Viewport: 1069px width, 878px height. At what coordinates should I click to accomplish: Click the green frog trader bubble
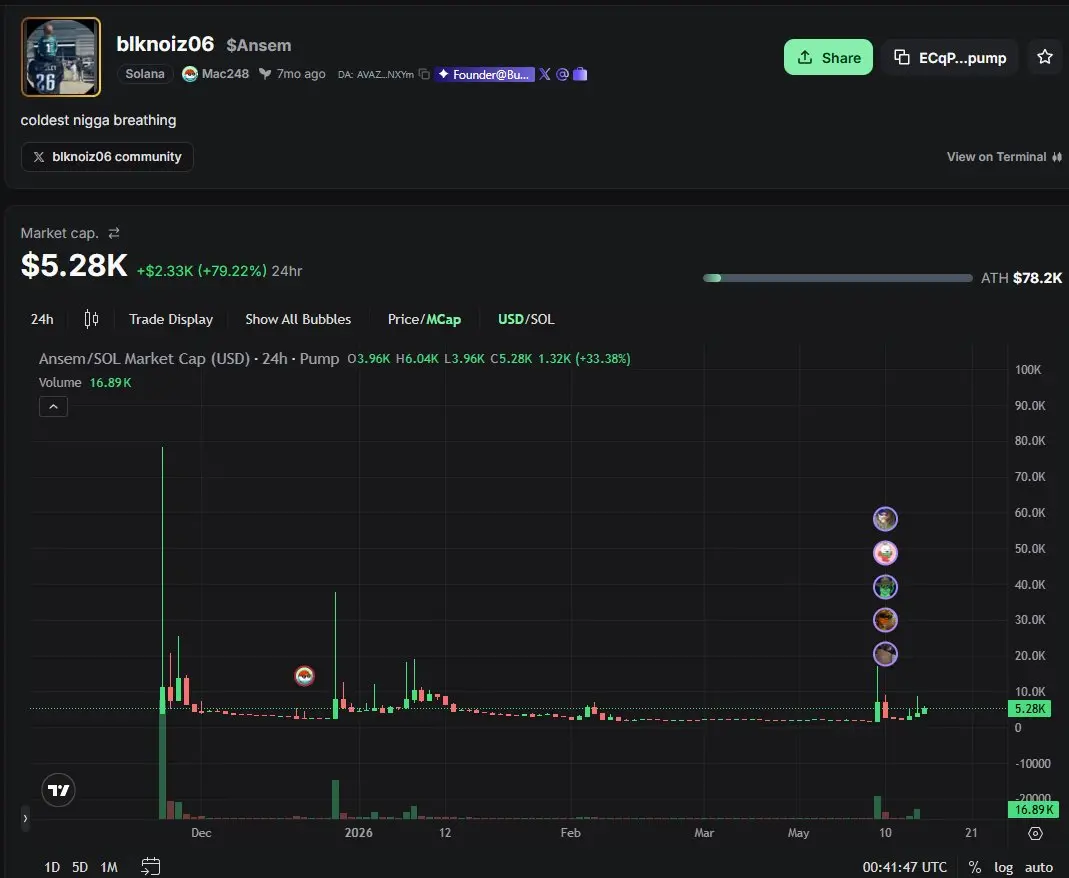click(885, 586)
